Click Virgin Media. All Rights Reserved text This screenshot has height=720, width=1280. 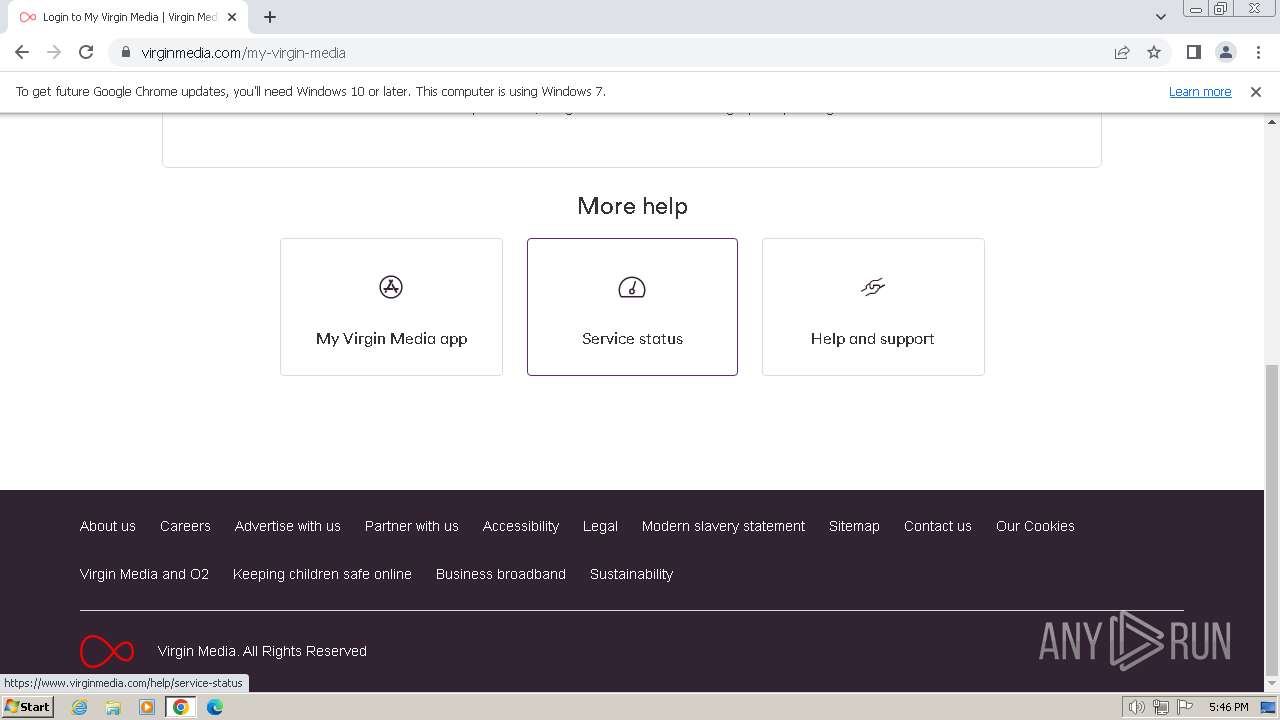click(262, 651)
